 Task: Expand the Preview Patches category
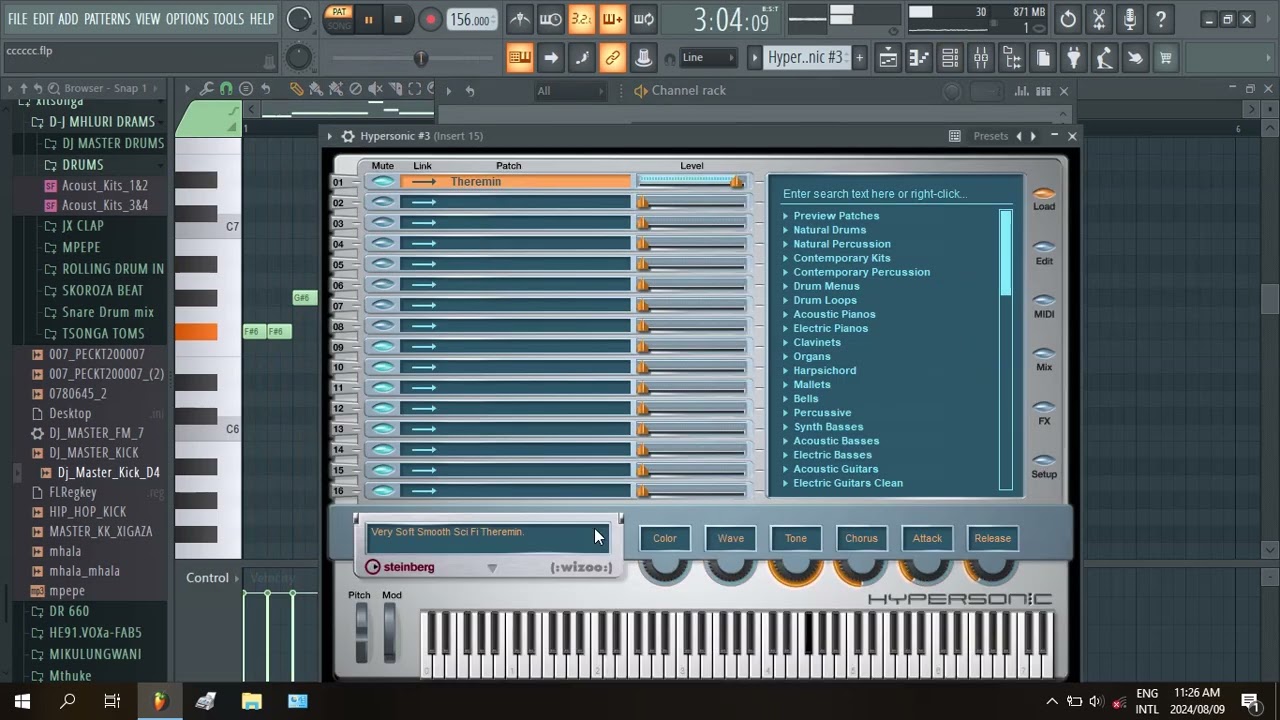[x=786, y=216]
